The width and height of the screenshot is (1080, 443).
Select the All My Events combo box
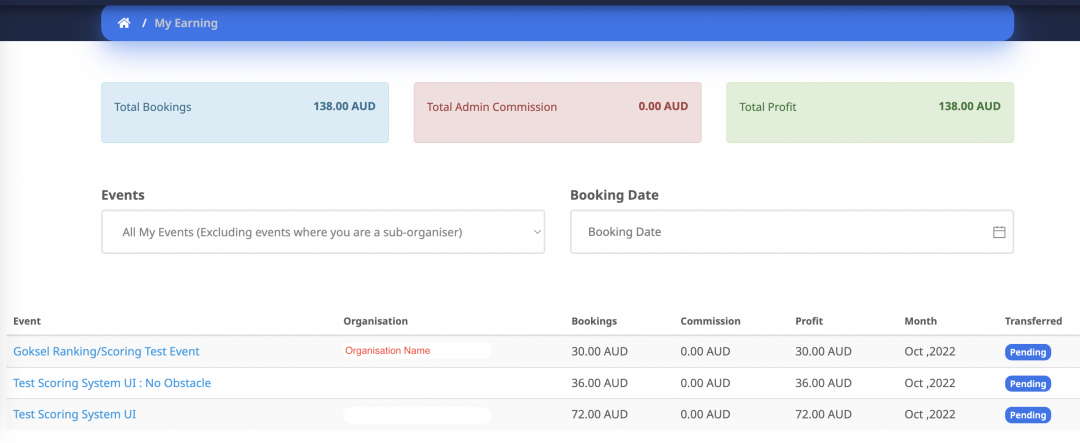(323, 232)
